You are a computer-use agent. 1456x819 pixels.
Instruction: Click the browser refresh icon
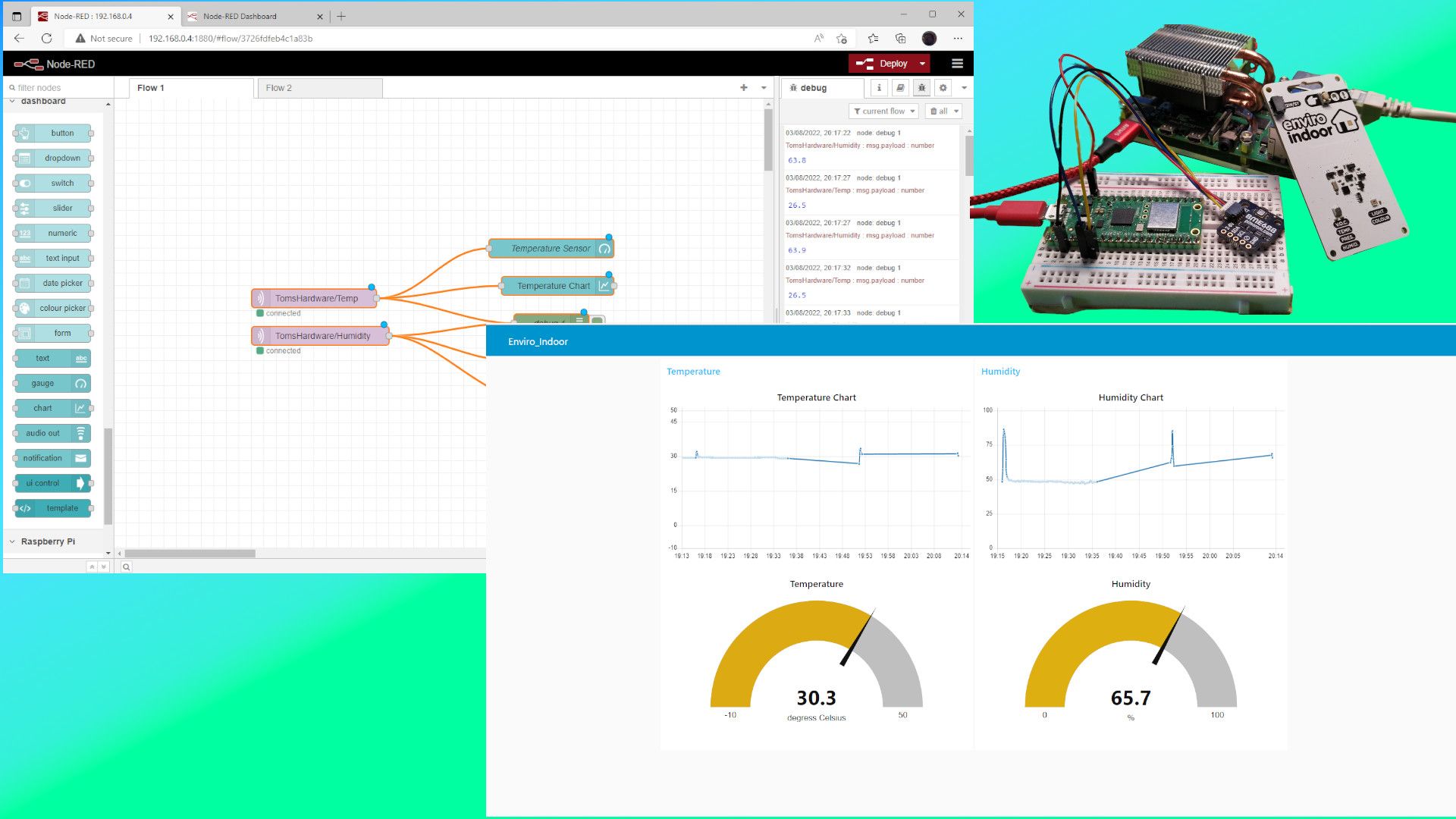(46, 38)
